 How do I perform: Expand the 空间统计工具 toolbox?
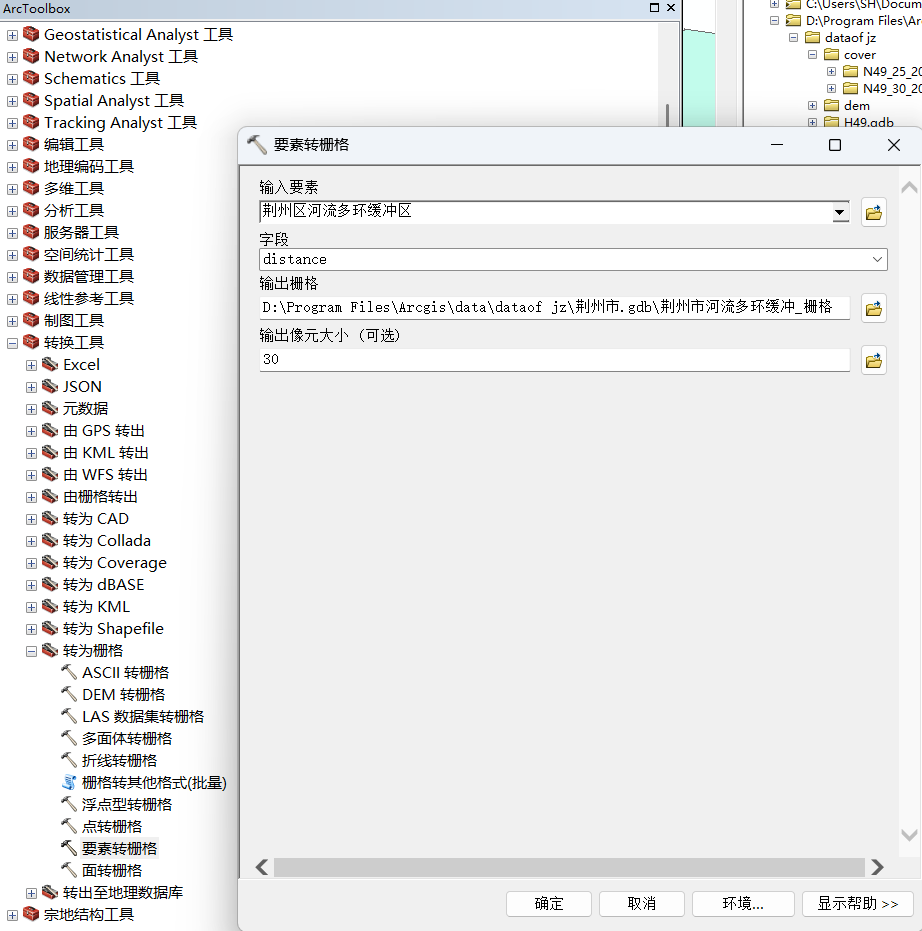point(12,255)
